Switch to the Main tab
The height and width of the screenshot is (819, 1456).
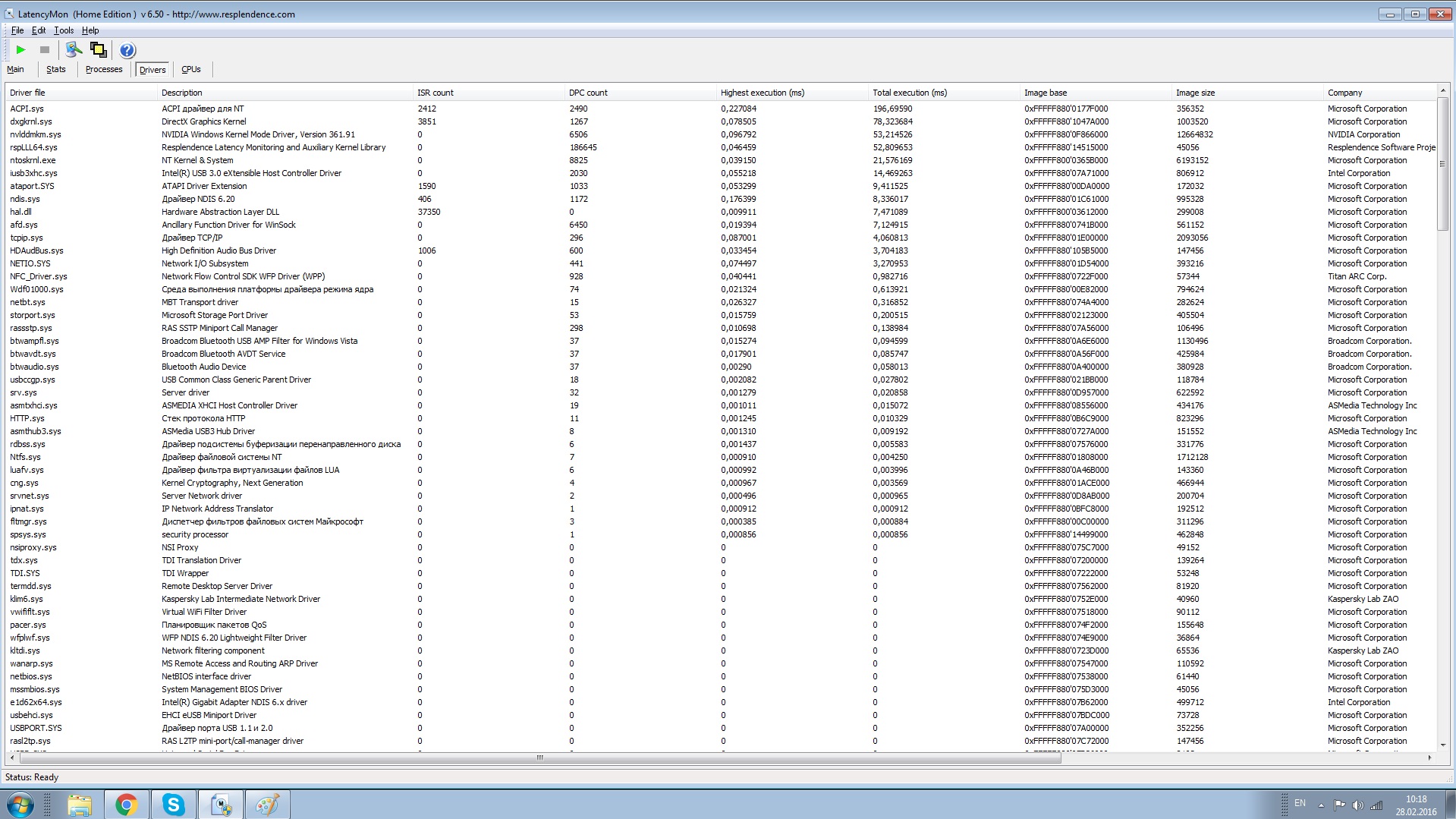coord(15,69)
